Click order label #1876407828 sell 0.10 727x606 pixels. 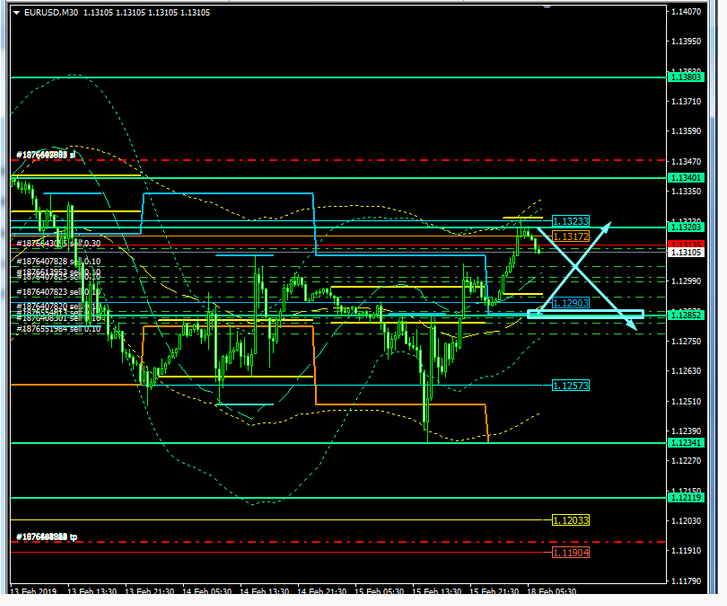[x=58, y=261]
